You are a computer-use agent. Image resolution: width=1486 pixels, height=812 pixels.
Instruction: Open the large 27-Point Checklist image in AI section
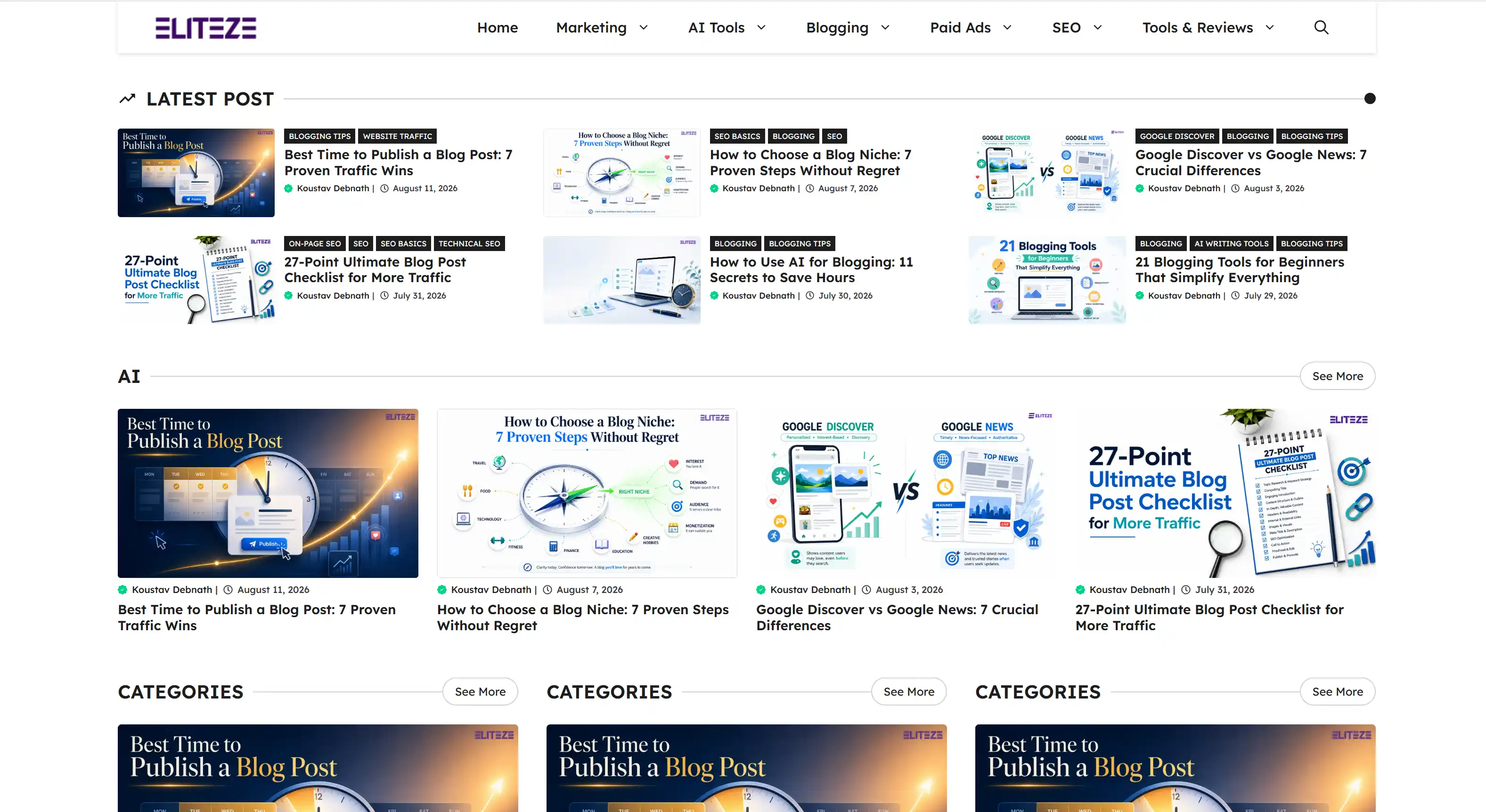(x=1225, y=493)
